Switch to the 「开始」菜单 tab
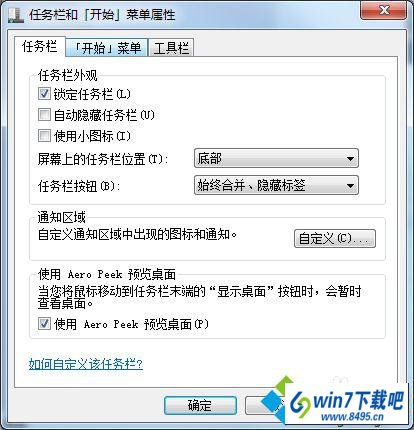414x430 pixels. (x=107, y=48)
